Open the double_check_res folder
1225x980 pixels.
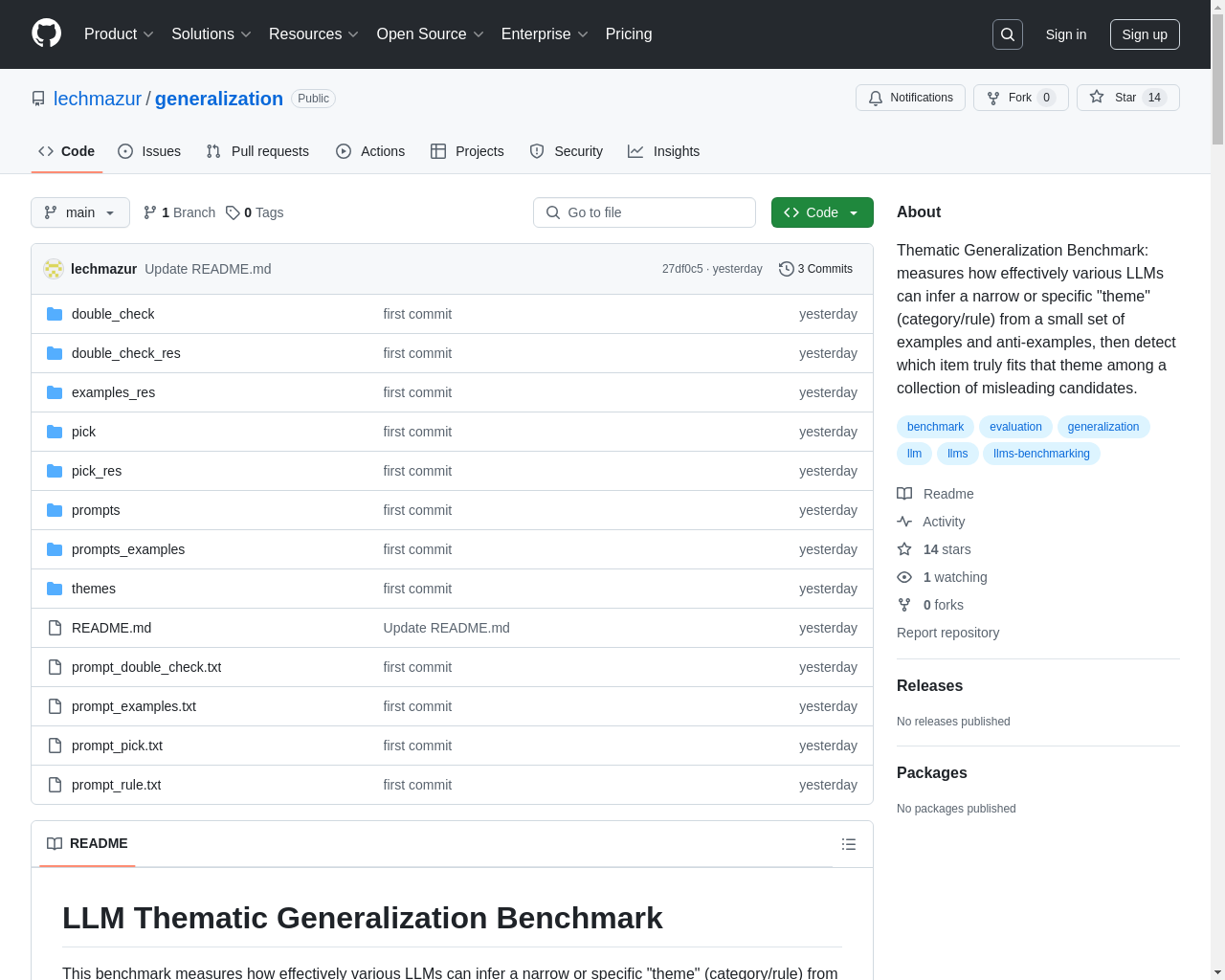[x=126, y=353]
